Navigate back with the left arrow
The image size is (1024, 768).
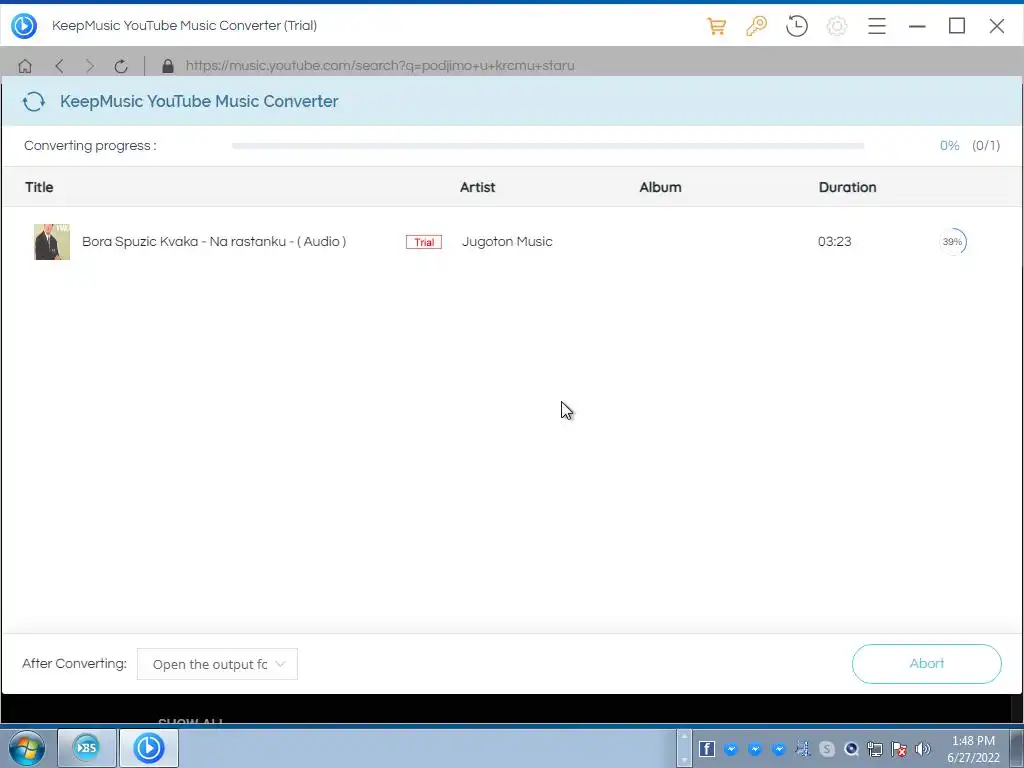59,66
